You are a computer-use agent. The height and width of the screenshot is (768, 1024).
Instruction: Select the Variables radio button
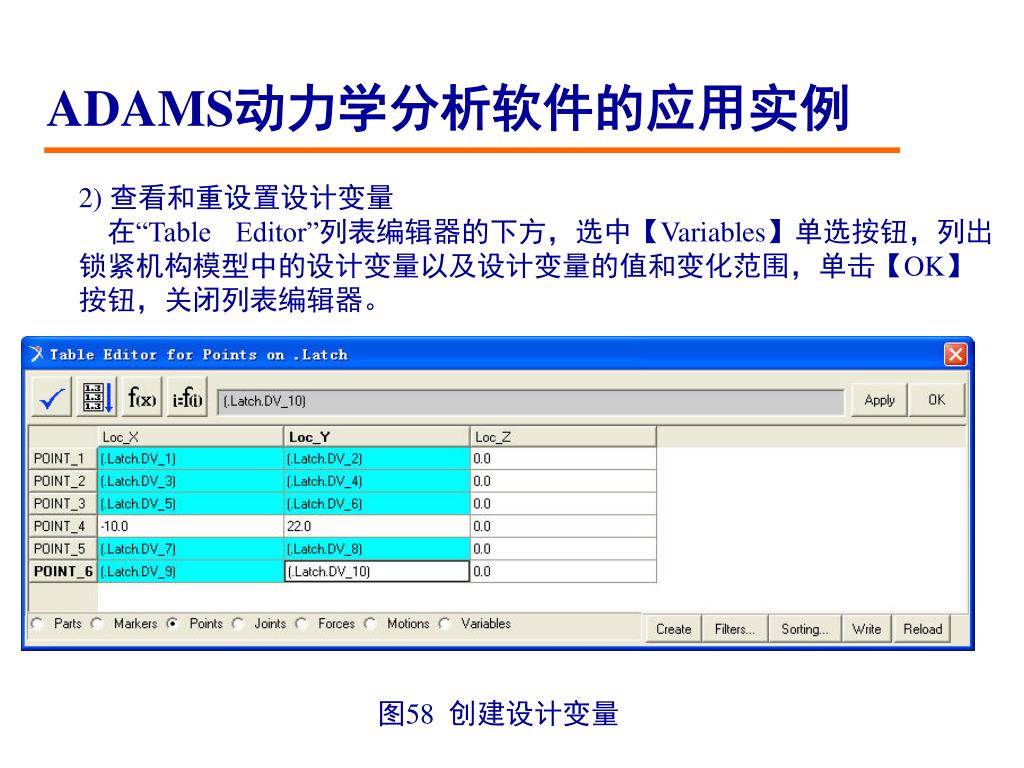(445, 624)
